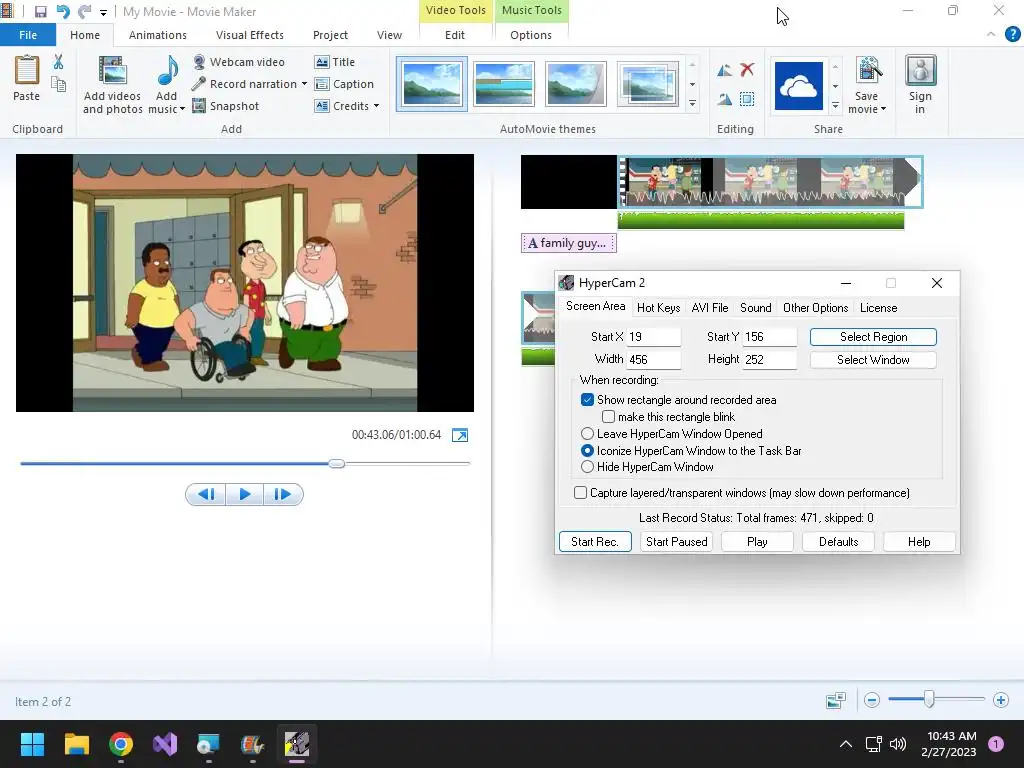Click the Save icon in quick access toolbar
Viewport: 1024px width, 768px height.
click(x=40, y=12)
